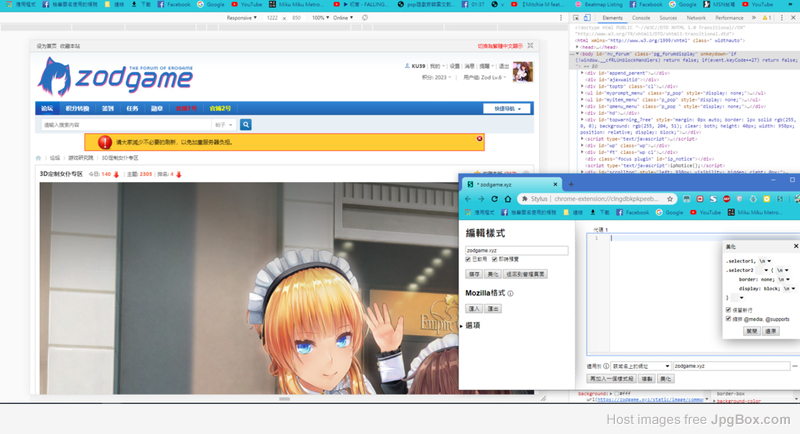This screenshot has height=434, width=800.
Task: Open a new tab in Stylus window
Action: pos(571,184)
